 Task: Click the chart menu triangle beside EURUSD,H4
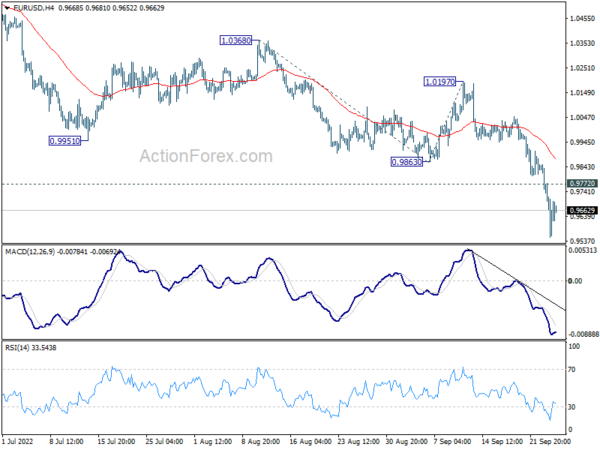[x=7, y=8]
